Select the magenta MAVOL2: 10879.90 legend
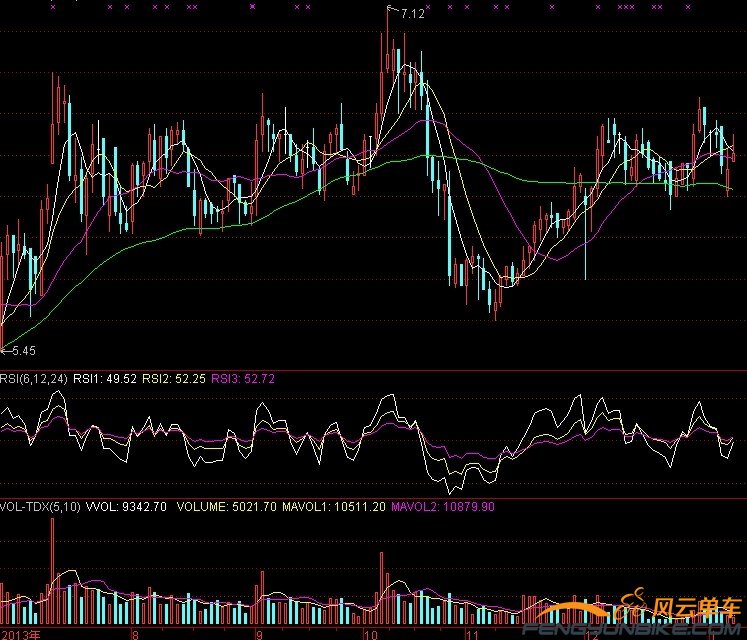 click(442, 507)
